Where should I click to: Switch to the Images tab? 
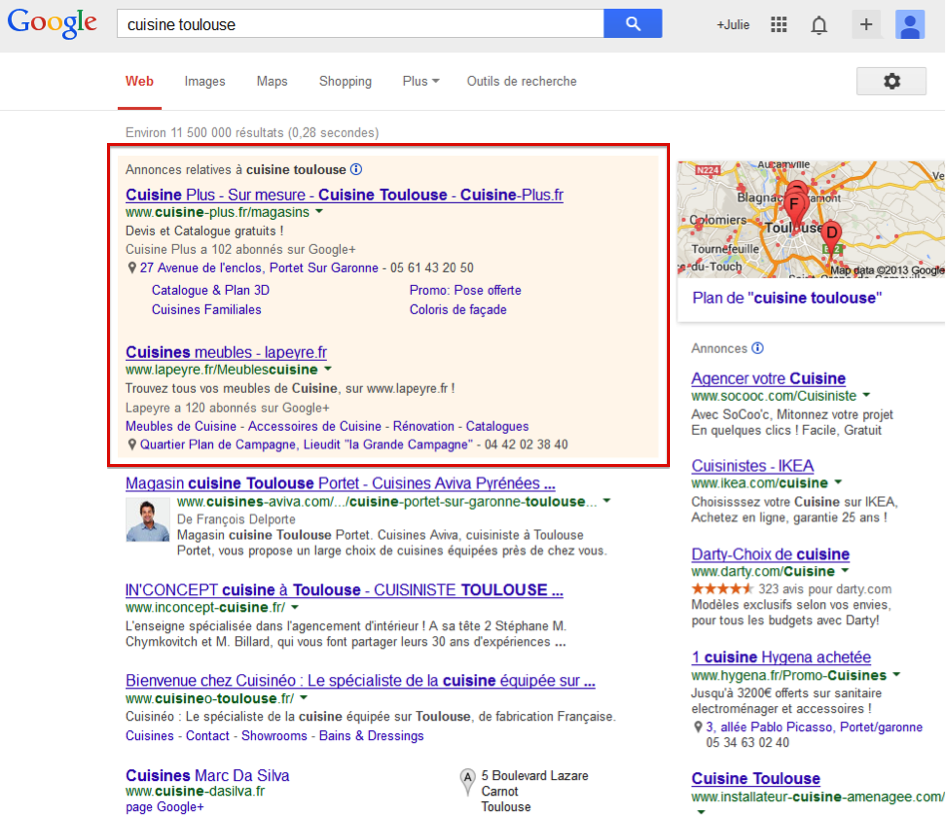pos(205,81)
